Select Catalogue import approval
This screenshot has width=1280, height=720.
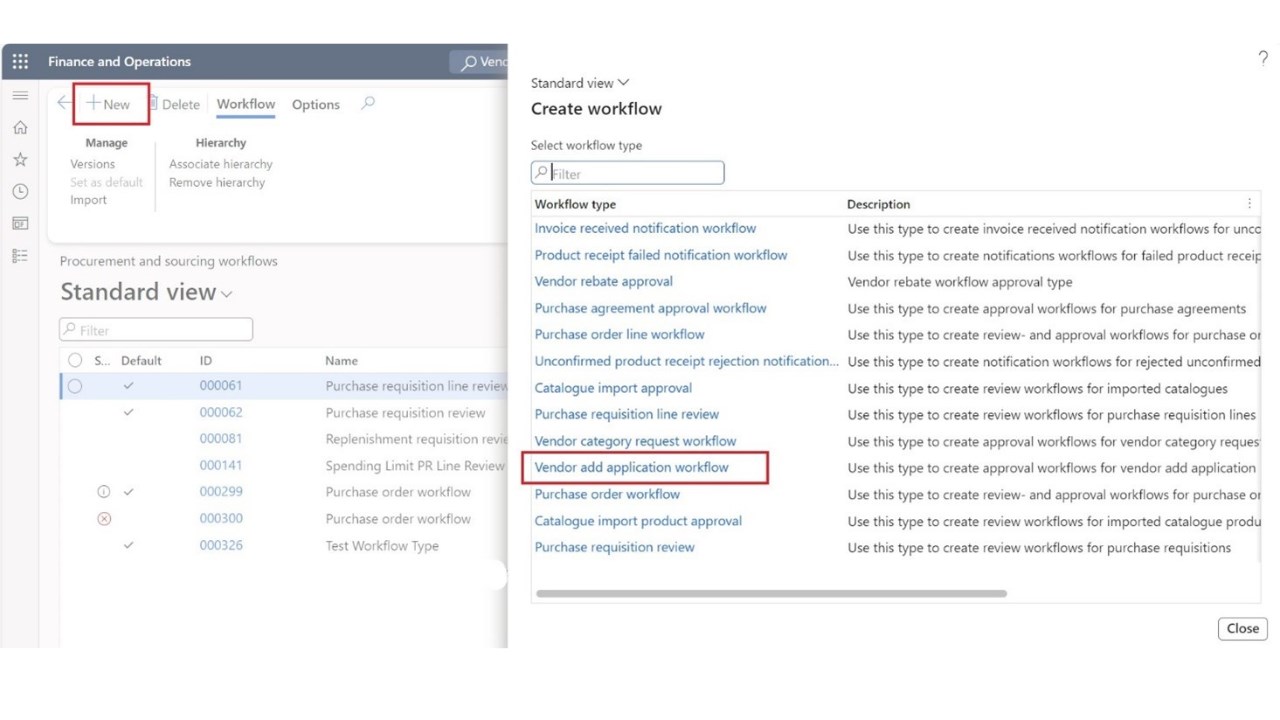pos(613,388)
